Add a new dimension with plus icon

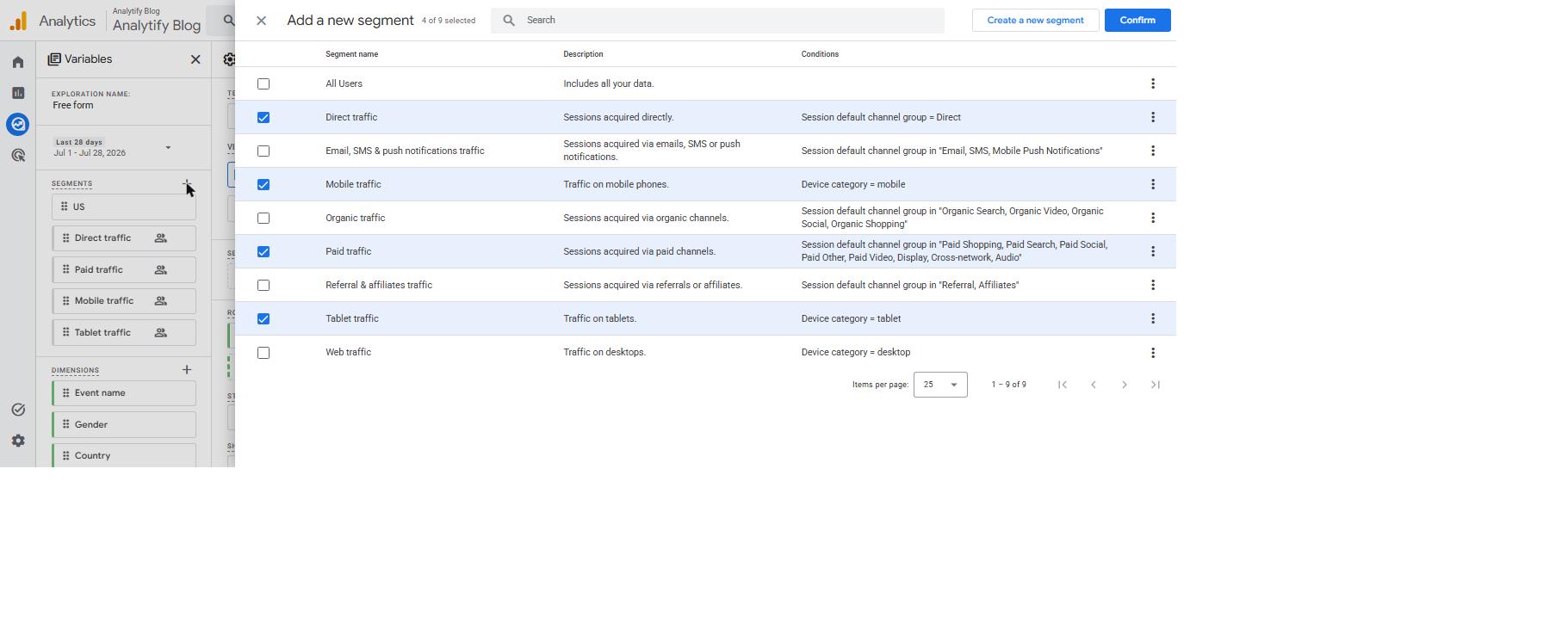187,370
